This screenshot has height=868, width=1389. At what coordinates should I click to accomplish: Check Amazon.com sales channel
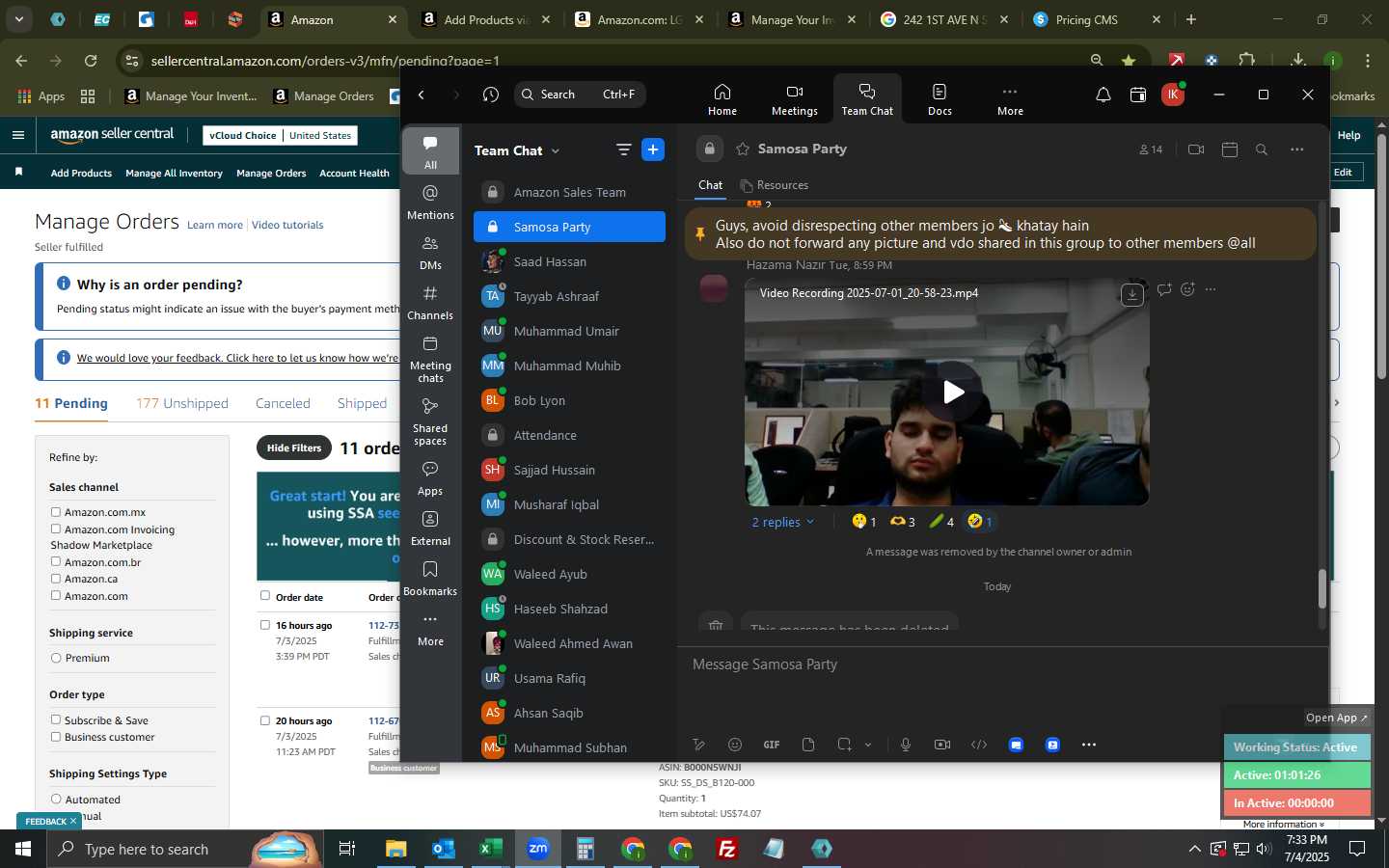[56, 596]
